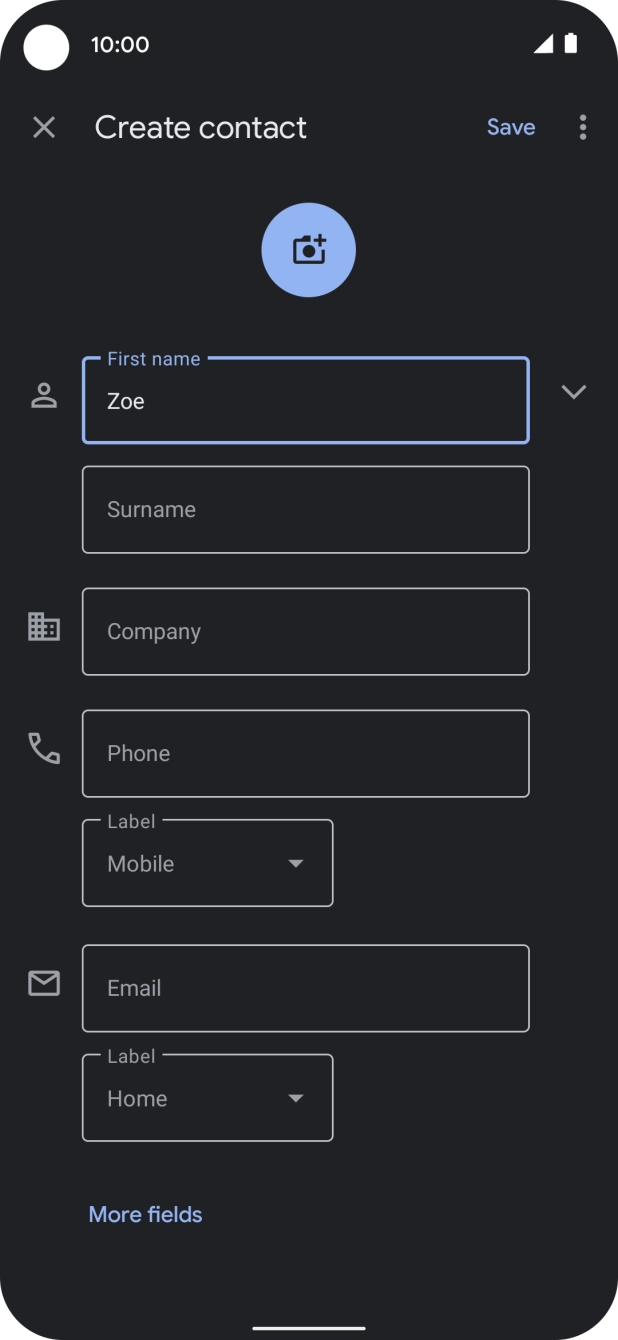618x1340 pixels.
Task: Tap the add contact photo camera icon
Action: 308,249
